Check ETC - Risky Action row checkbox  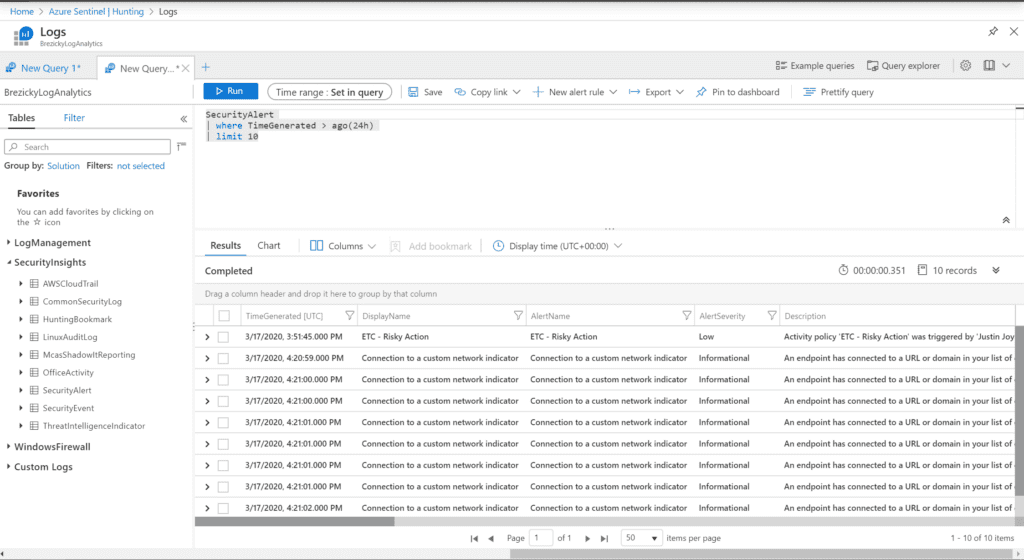coord(223,337)
